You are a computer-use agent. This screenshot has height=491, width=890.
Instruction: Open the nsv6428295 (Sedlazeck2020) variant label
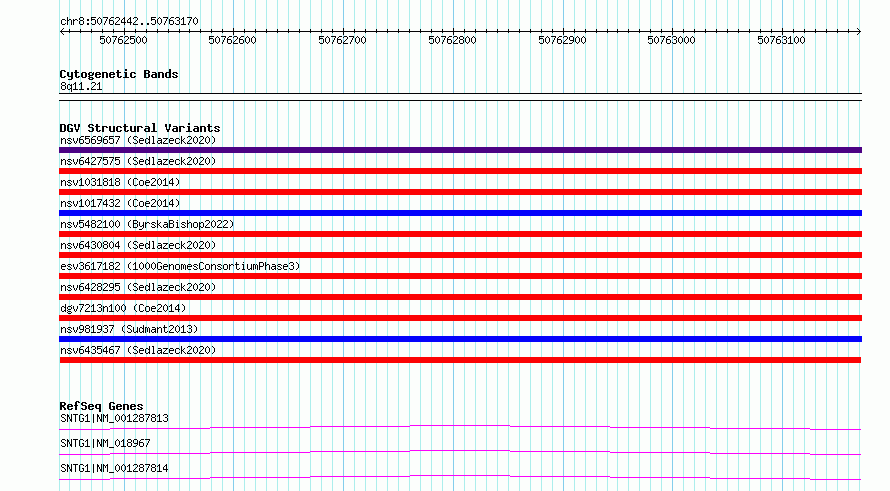[138, 287]
